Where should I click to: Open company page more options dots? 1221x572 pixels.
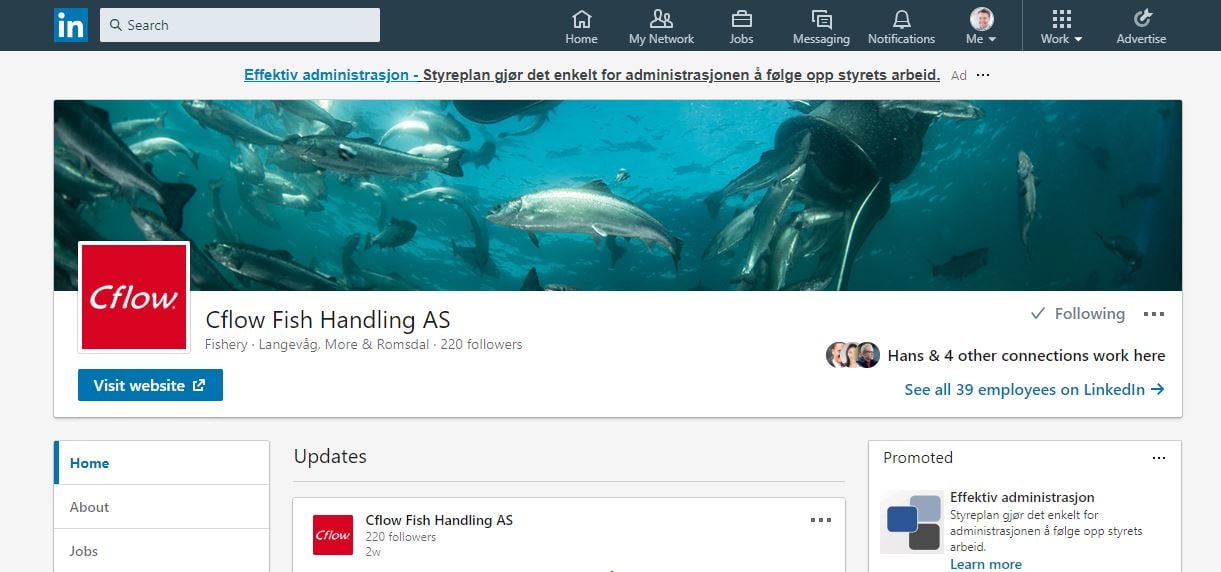1154,314
